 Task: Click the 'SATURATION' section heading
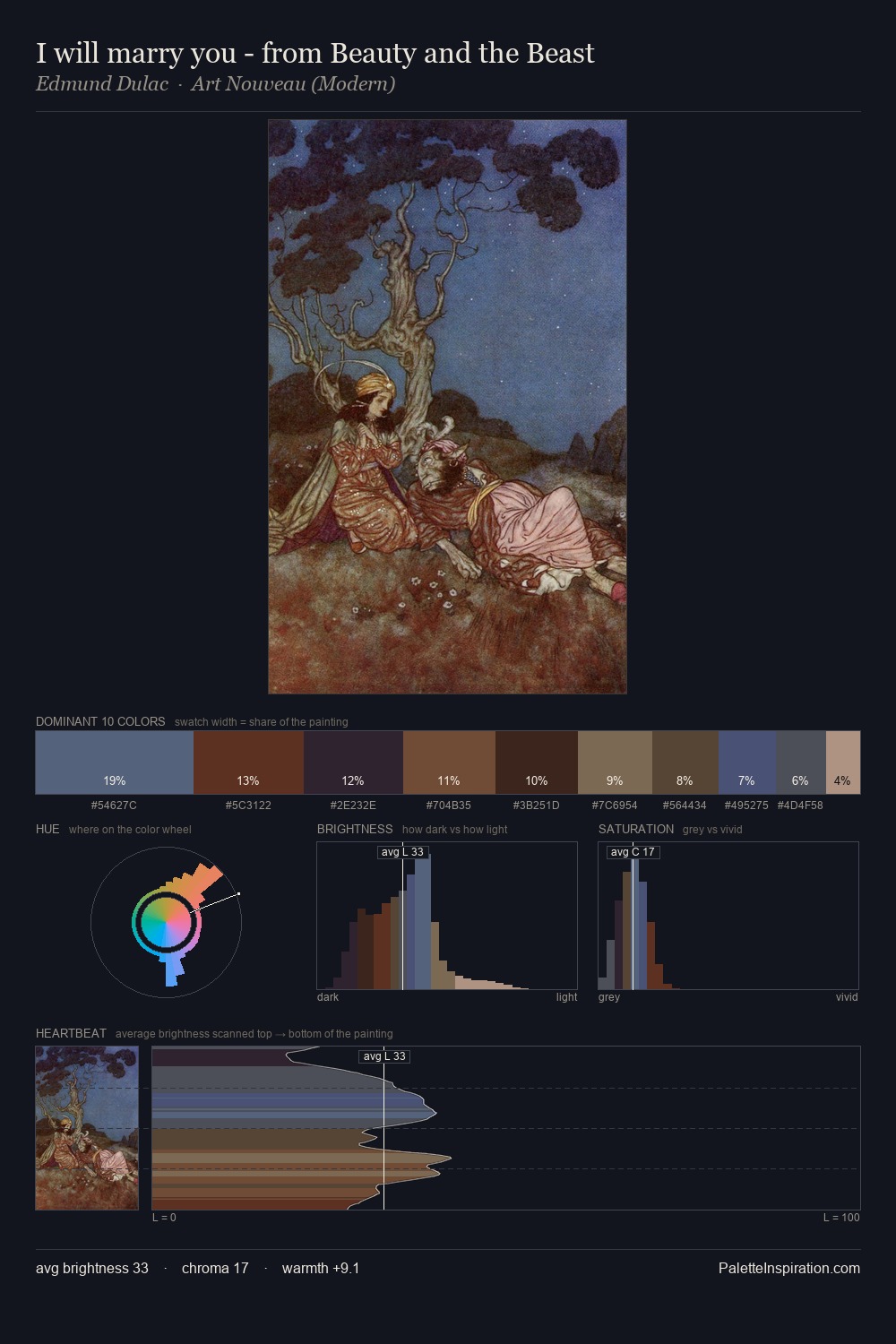pos(636,829)
